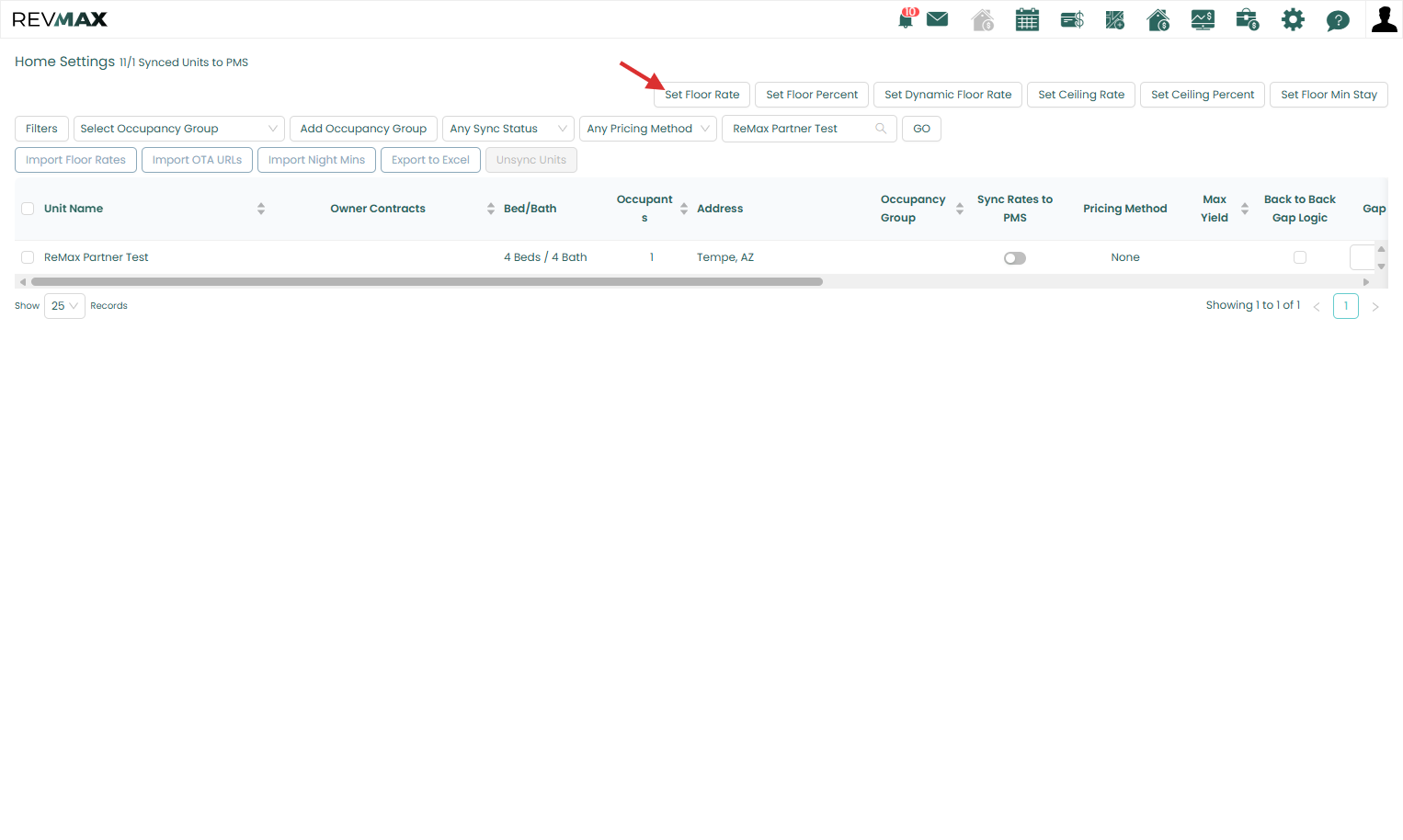
Task: Open Select Occupancy Group dropdown
Action: (178, 129)
